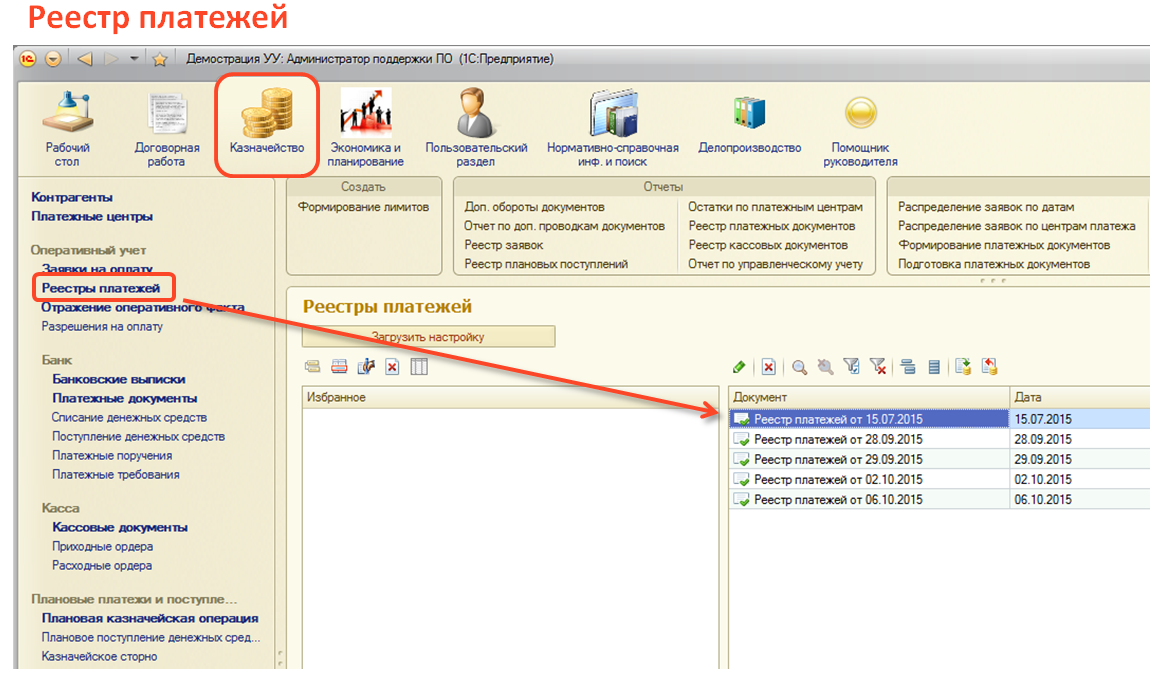1154x673 pixels.
Task: Open the main menu round dropdown button
Action: coord(52,59)
